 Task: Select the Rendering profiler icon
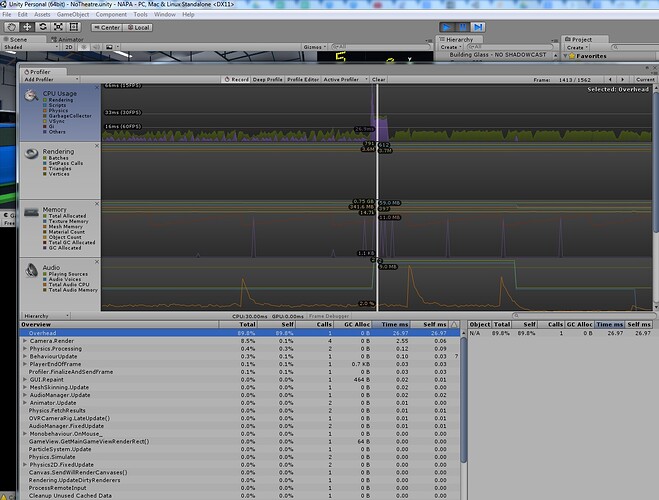(x=31, y=154)
